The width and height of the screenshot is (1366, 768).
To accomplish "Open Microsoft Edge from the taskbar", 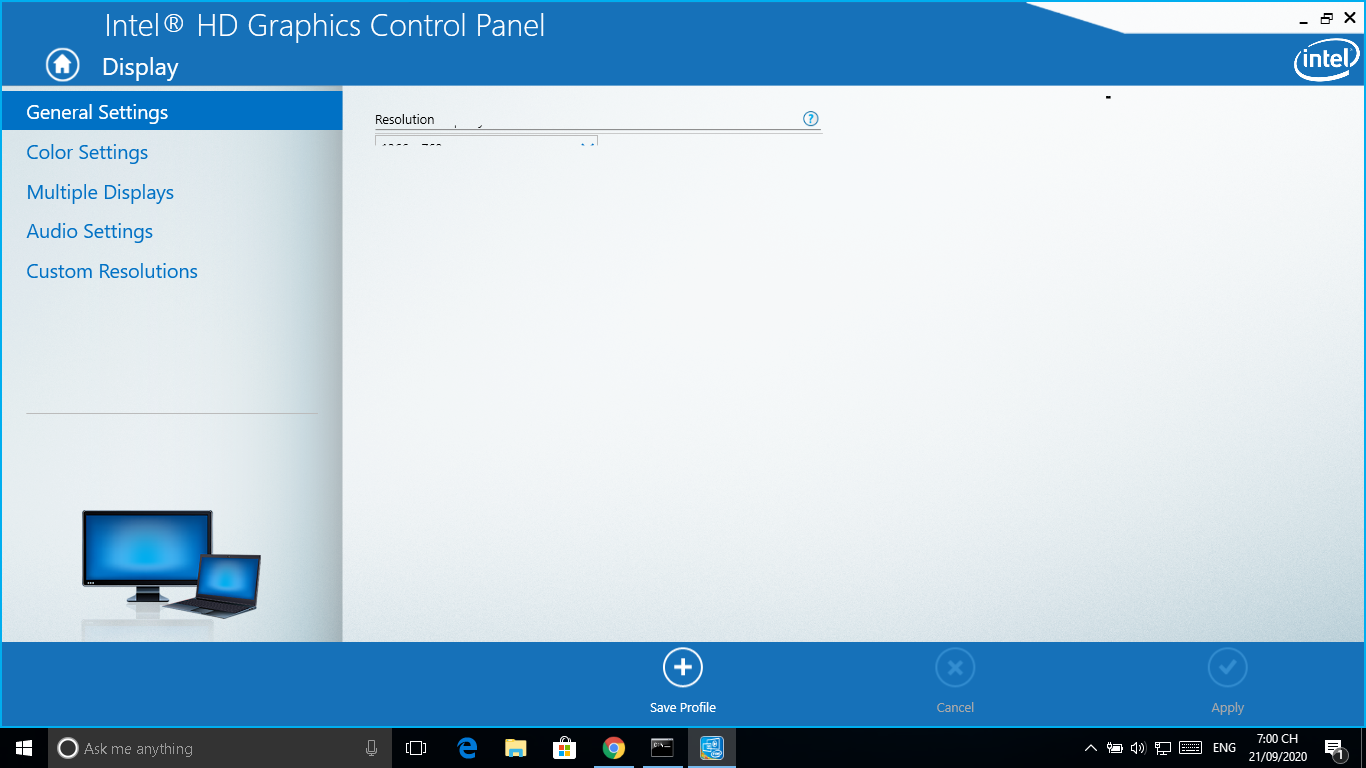I will pyautogui.click(x=467, y=748).
